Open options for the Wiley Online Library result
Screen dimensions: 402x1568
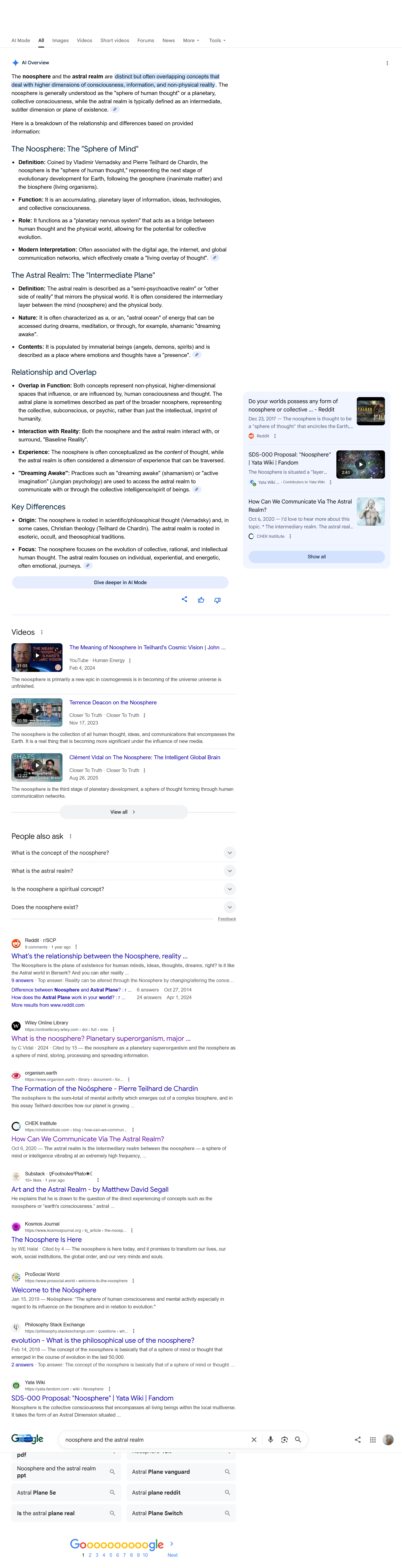pos(113,1029)
